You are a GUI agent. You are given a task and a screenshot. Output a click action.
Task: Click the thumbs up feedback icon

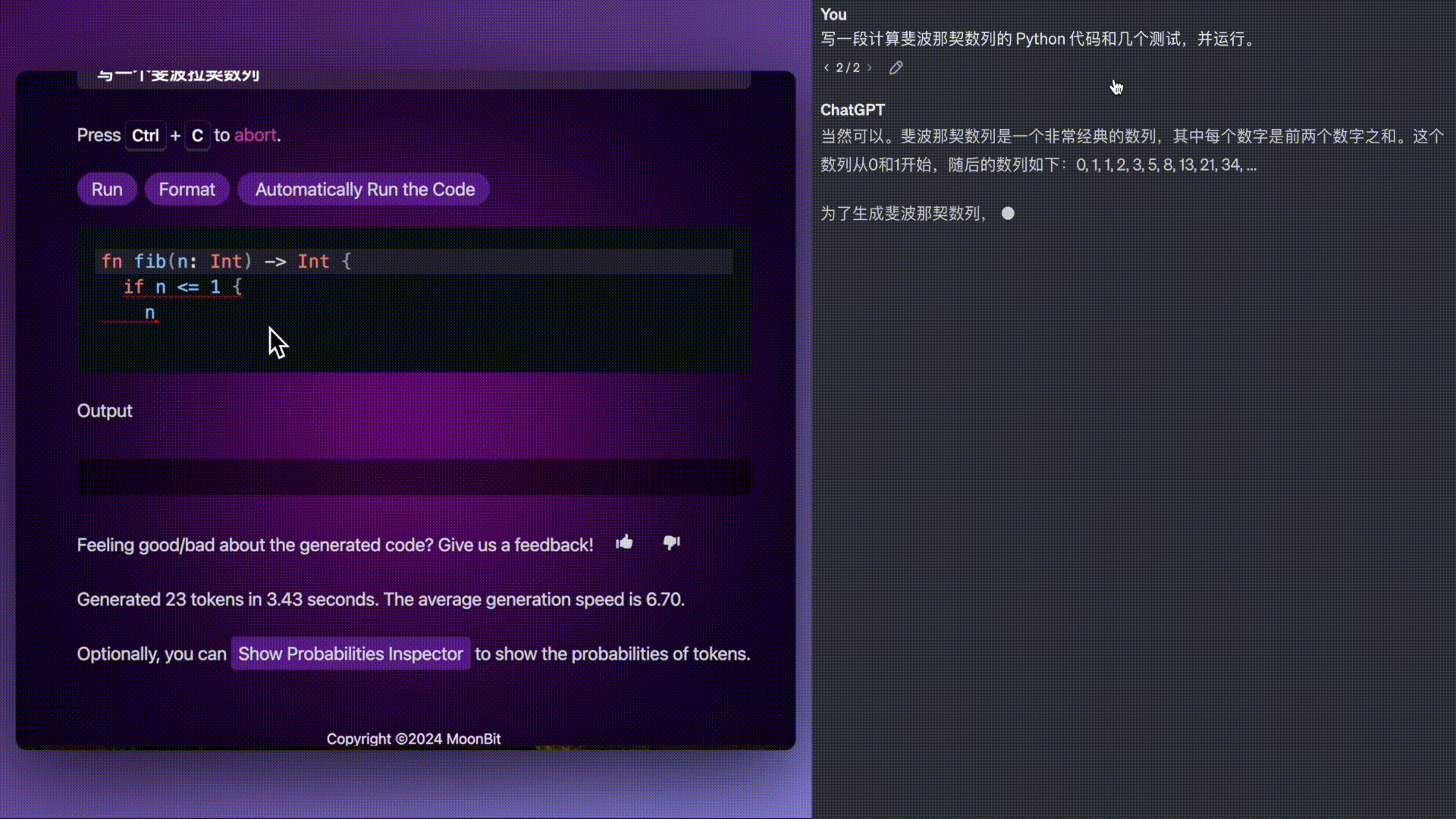(624, 542)
